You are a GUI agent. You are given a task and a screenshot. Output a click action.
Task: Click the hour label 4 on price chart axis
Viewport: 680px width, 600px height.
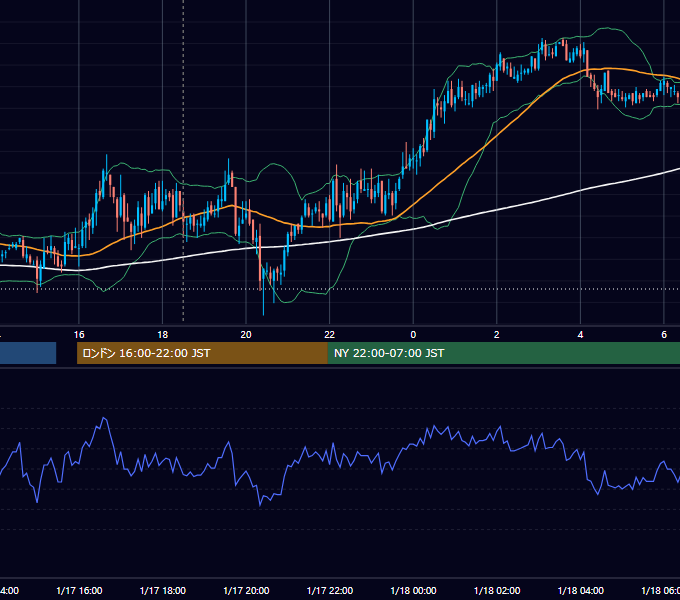click(x=580, y=335)
